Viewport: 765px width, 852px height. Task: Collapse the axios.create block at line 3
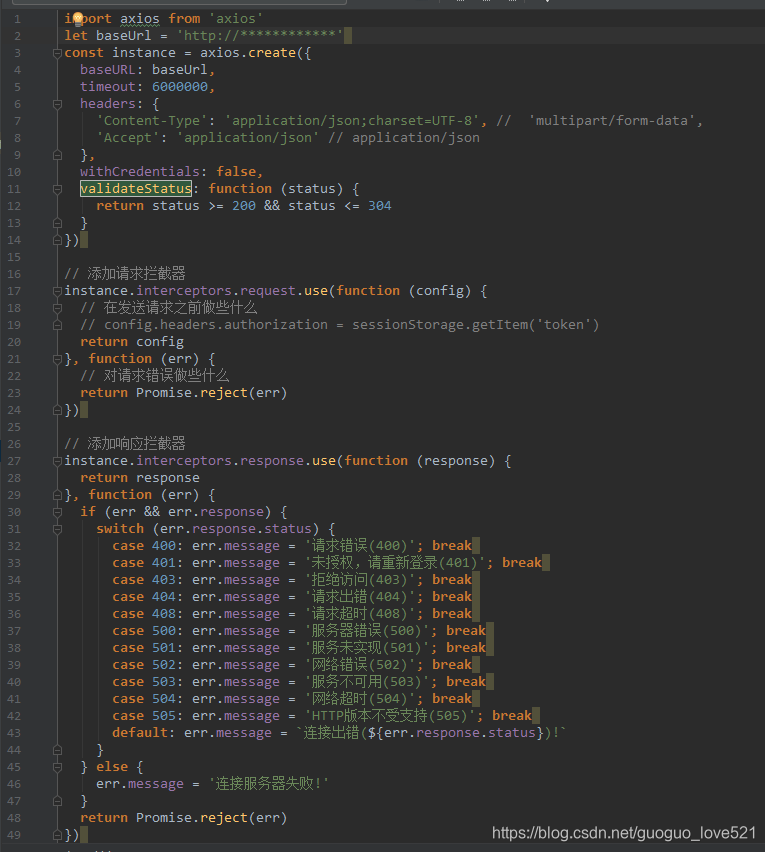click(57, 53)
